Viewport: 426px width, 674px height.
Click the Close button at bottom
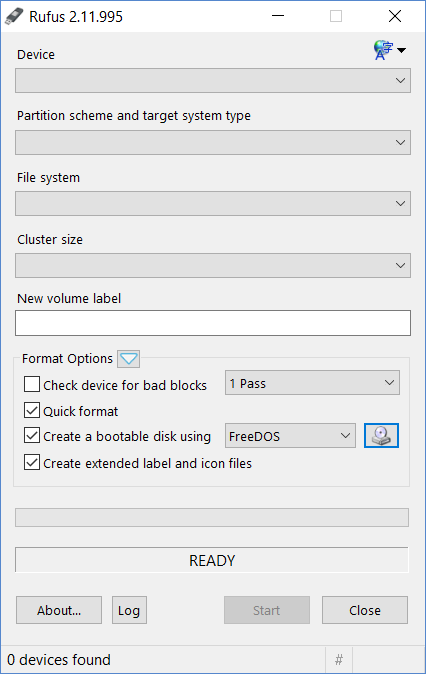tap(365, 610)
